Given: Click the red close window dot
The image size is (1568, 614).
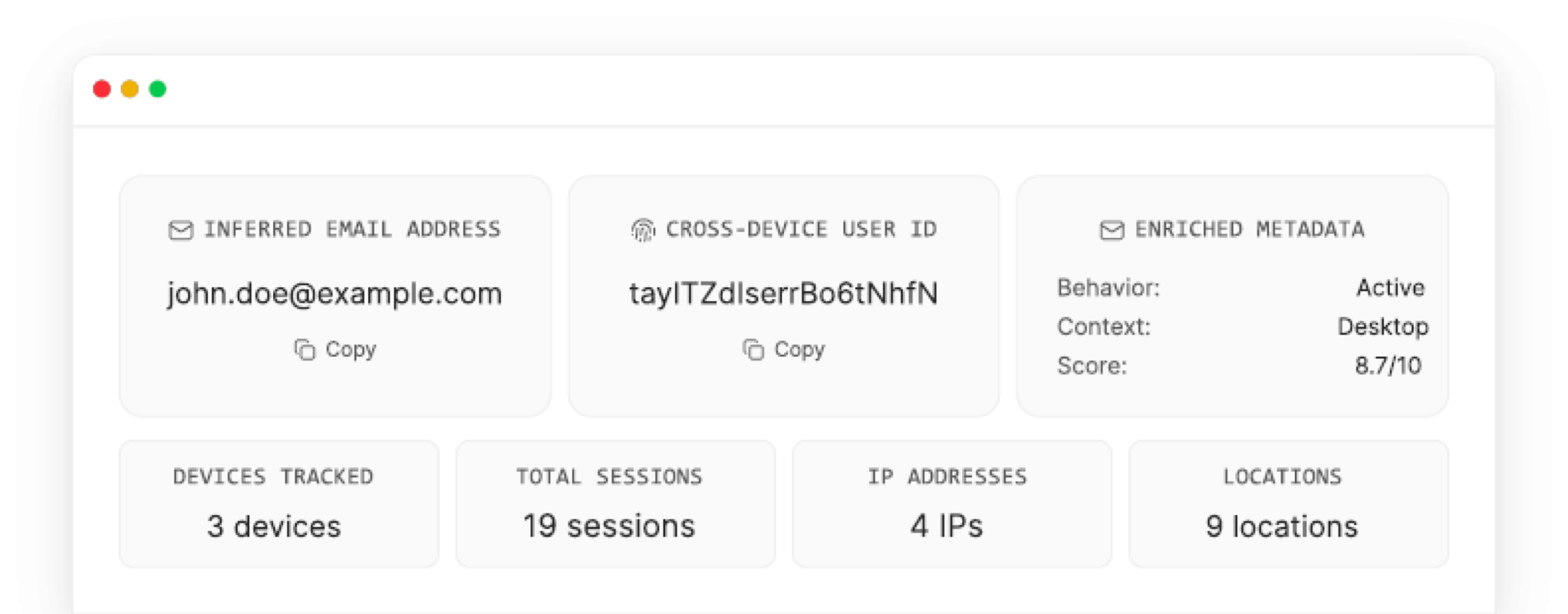Looking at the screenshot, I should click(x=102, y=89).
